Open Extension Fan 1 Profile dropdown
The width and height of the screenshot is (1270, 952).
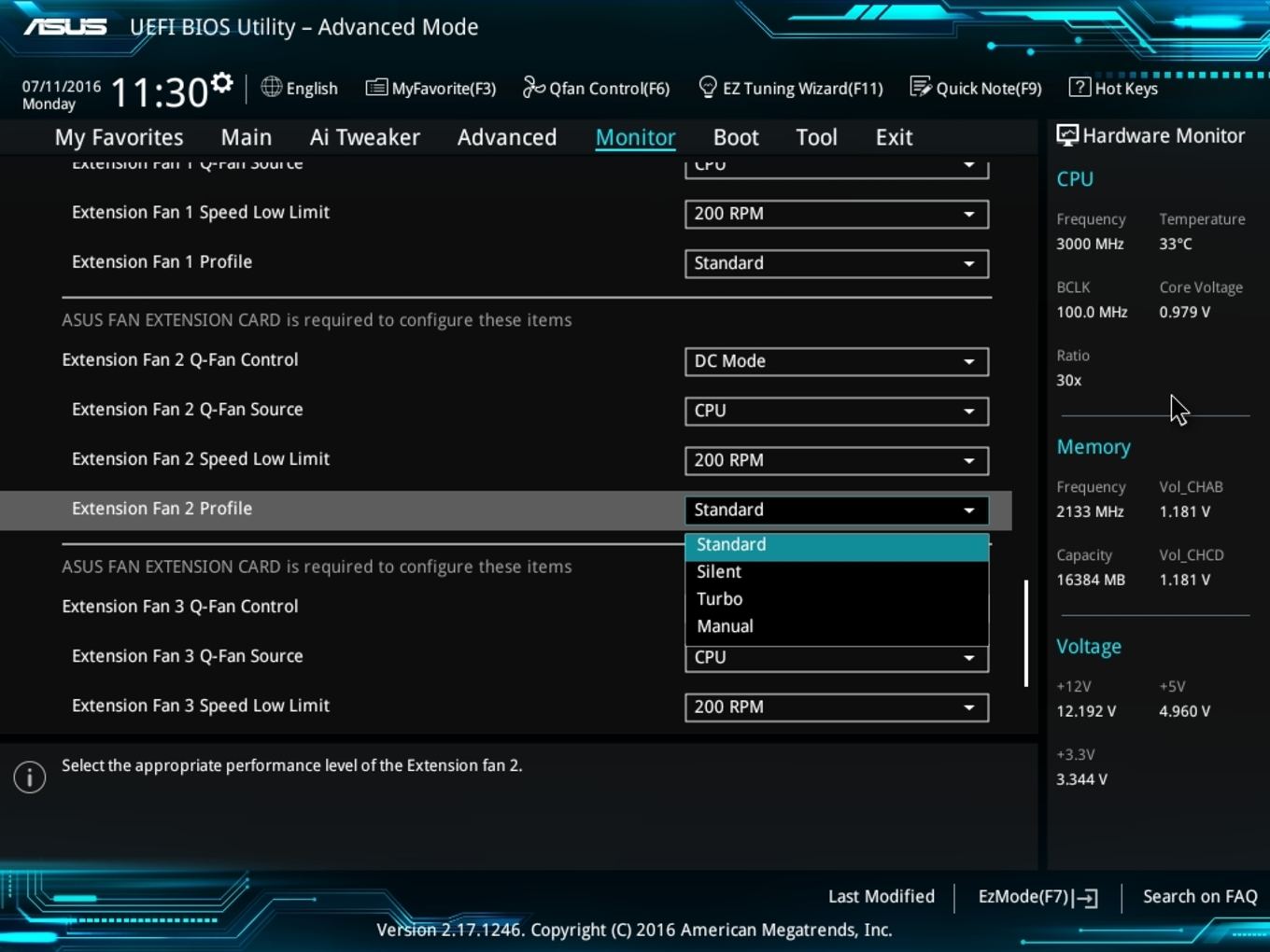[837, 263]
